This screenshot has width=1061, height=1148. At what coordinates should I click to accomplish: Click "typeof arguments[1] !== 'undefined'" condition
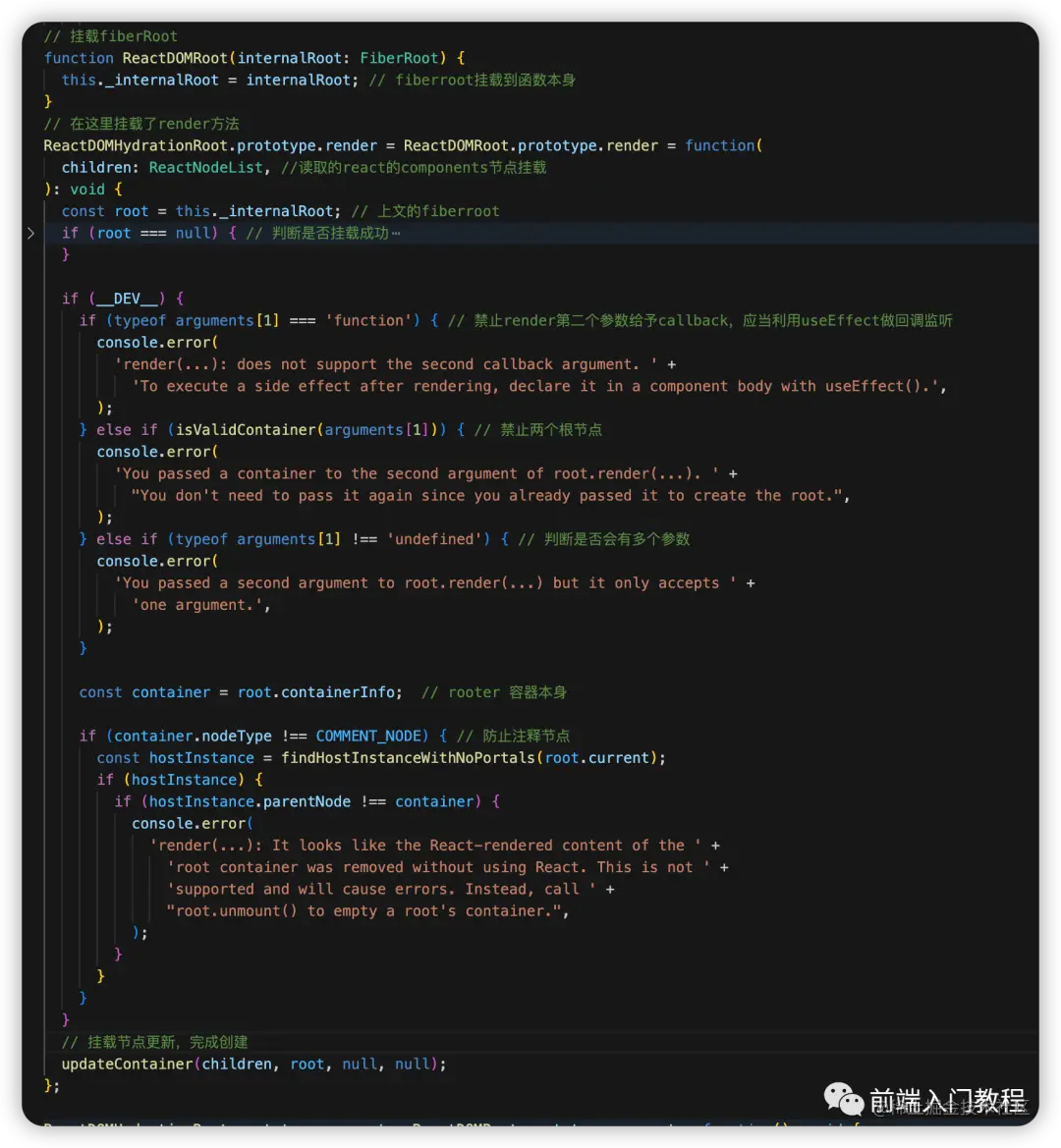point(329,539)
